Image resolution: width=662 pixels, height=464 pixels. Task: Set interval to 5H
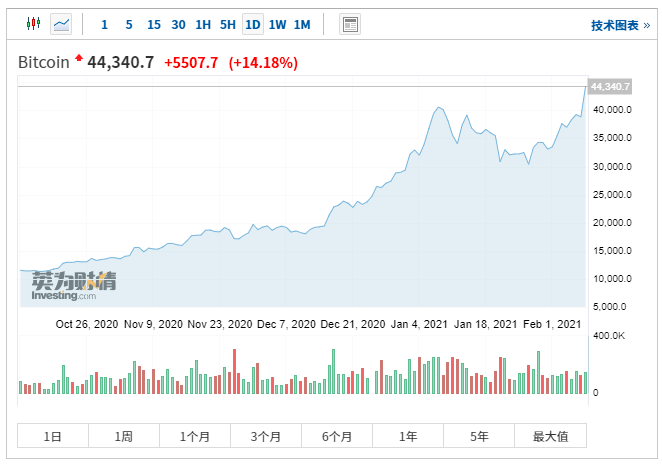[x=228, y=24]
